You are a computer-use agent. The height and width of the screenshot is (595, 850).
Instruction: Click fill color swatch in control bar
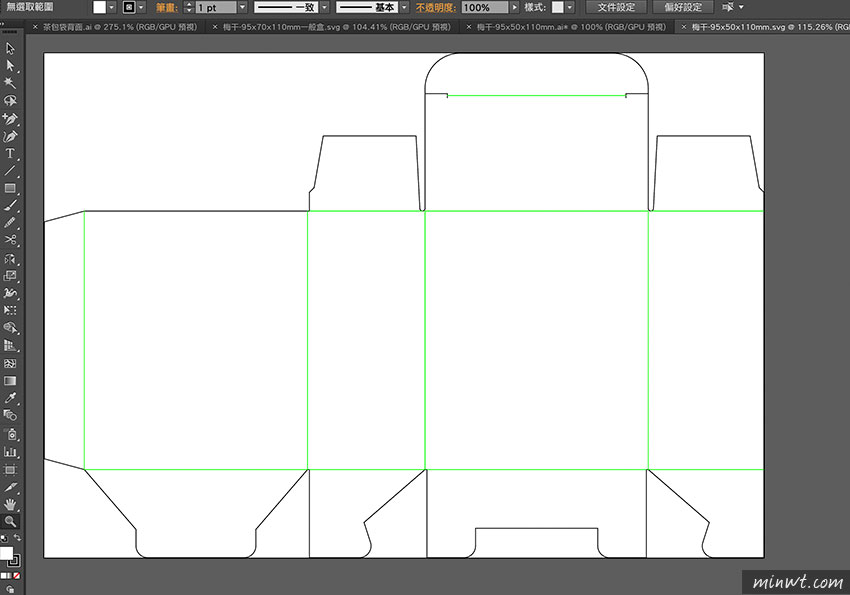click(x=99, y=7)
